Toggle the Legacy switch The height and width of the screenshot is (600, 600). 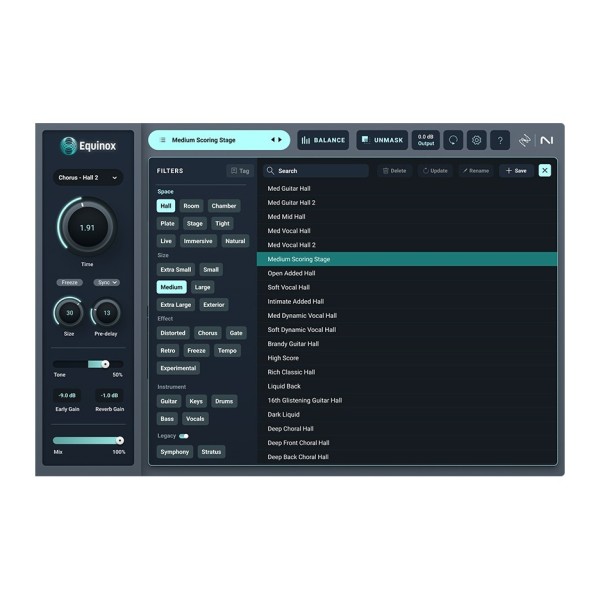coord(184,436)
